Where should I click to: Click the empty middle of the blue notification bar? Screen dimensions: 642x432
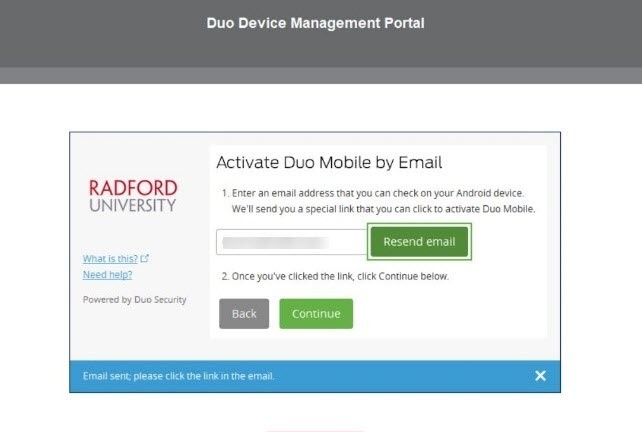click(400, 376)
